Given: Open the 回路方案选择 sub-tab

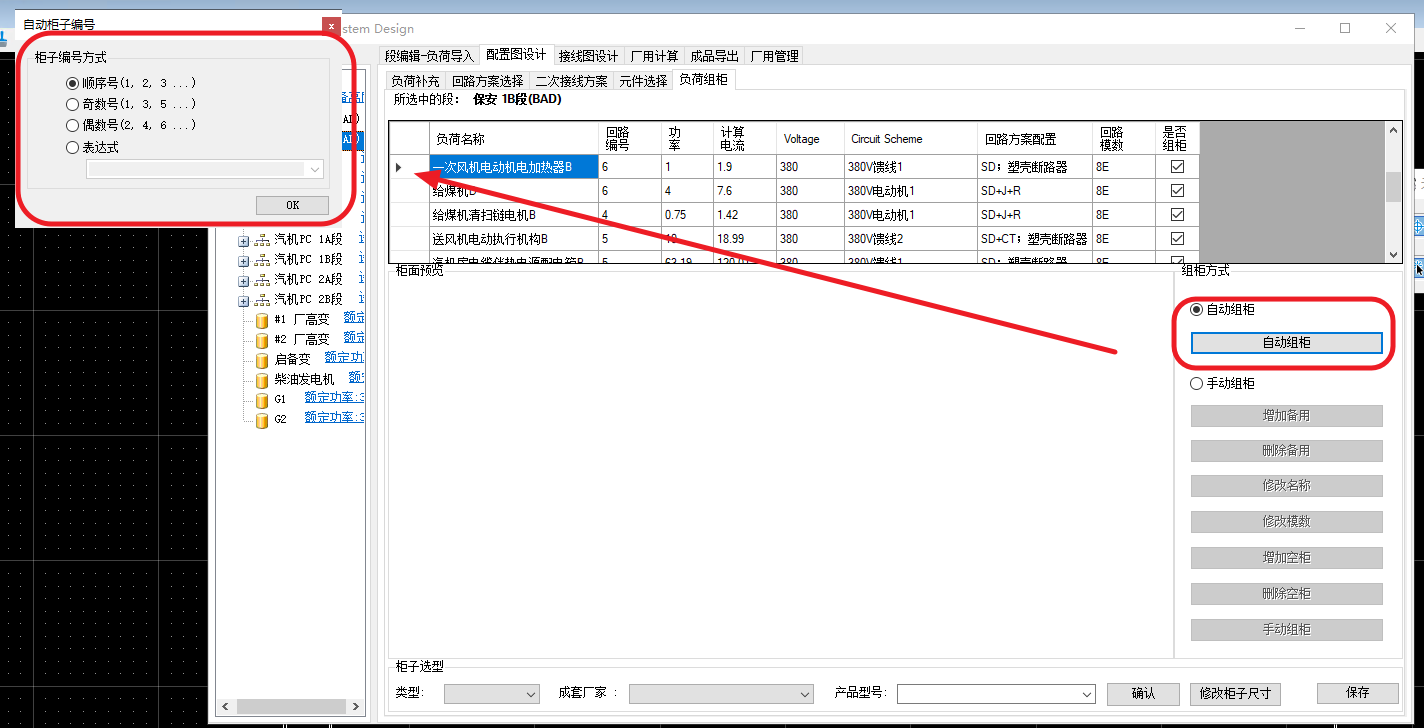Looking at the screenshot, I should click(x=488, y=81).
